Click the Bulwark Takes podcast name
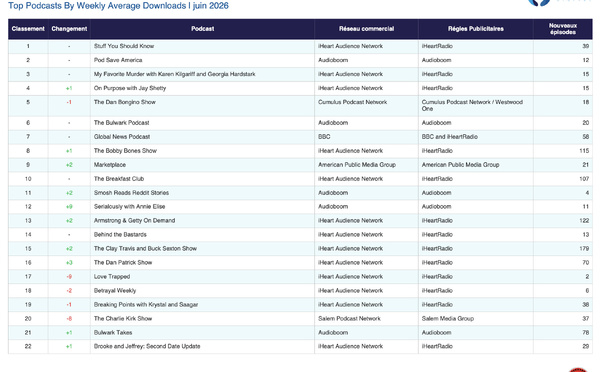600x372 pixels. point(113,333)
